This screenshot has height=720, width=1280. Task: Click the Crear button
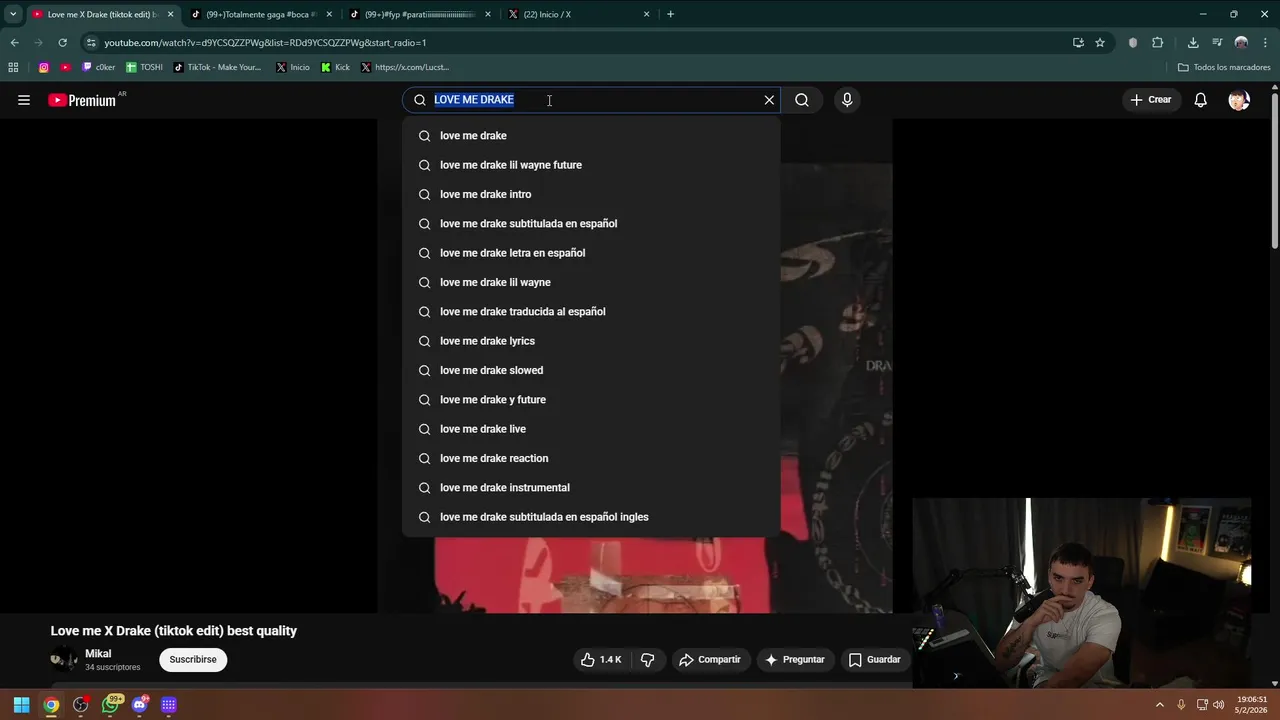click(1150, 100)
